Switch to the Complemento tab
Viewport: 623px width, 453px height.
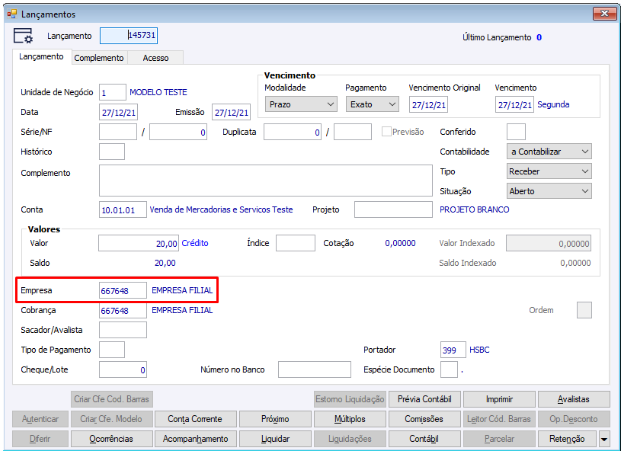99,58
